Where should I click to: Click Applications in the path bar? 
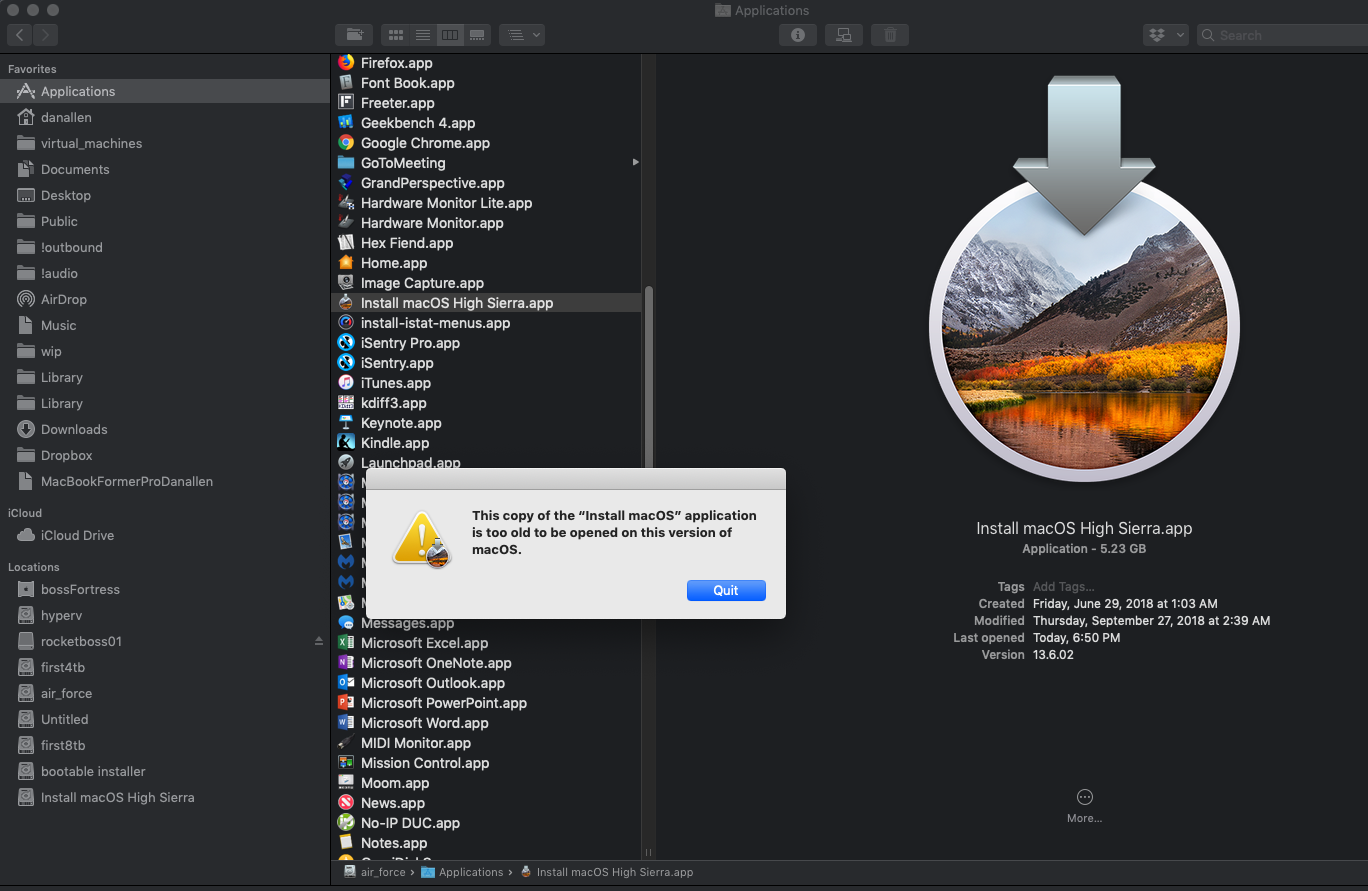tap(462, 872)
